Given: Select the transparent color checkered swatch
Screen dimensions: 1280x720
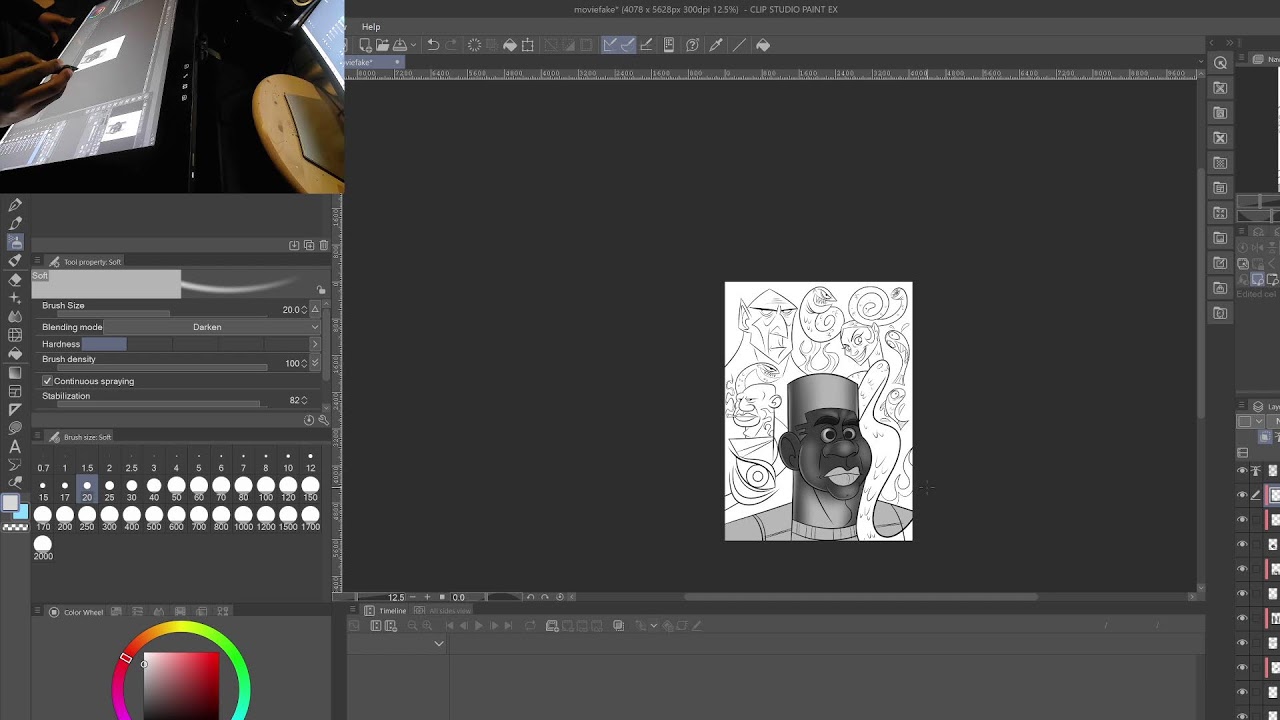Looking at the screenshot, I should [x=15, y=526].
